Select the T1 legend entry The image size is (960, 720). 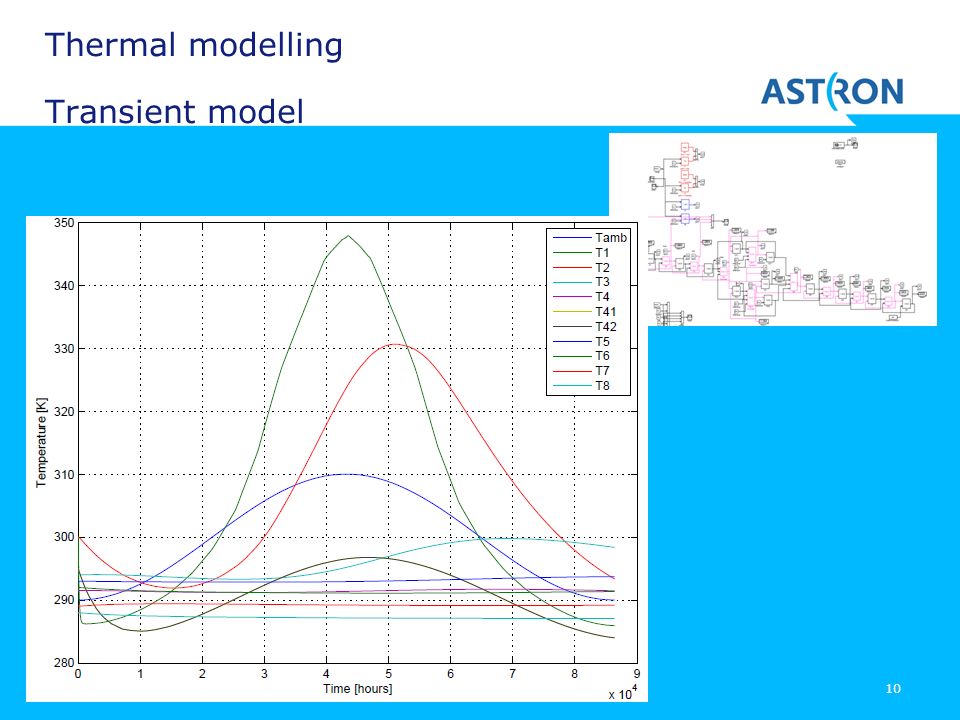[x=582, y=253]
